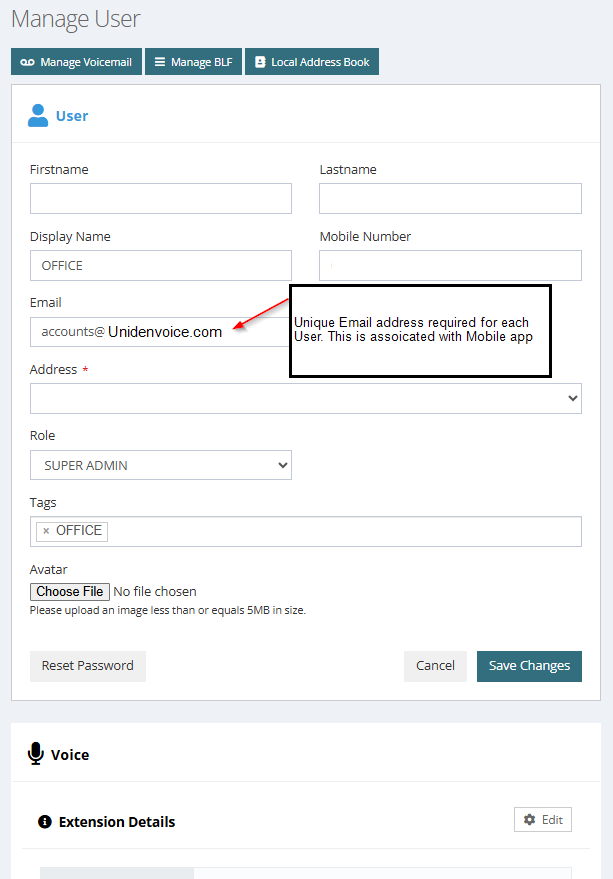Screen dimensions: 613x879
Task: Expand the Role dropdown showing SUPER ADMIN
Action: tap(161, 465)
